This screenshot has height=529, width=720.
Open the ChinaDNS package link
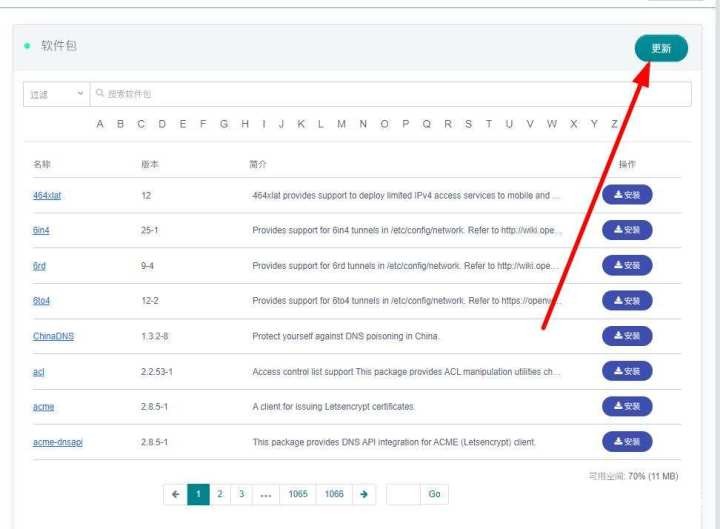53,336
